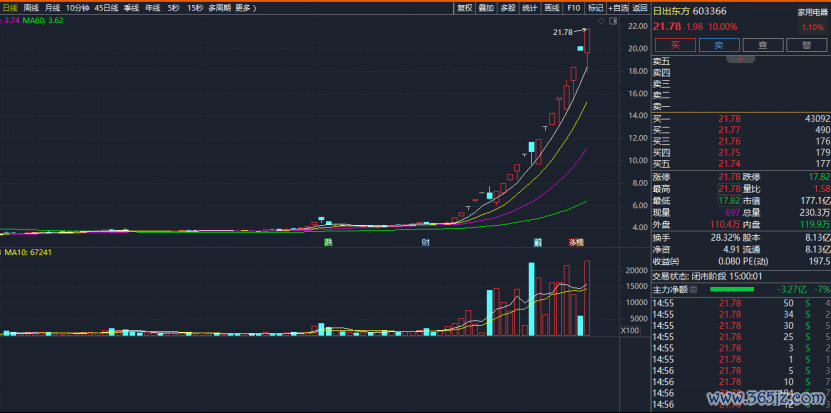This screenshot has height=413, width=831.
Task: Click the 内盘 value 119.9万
Action: 817,224
